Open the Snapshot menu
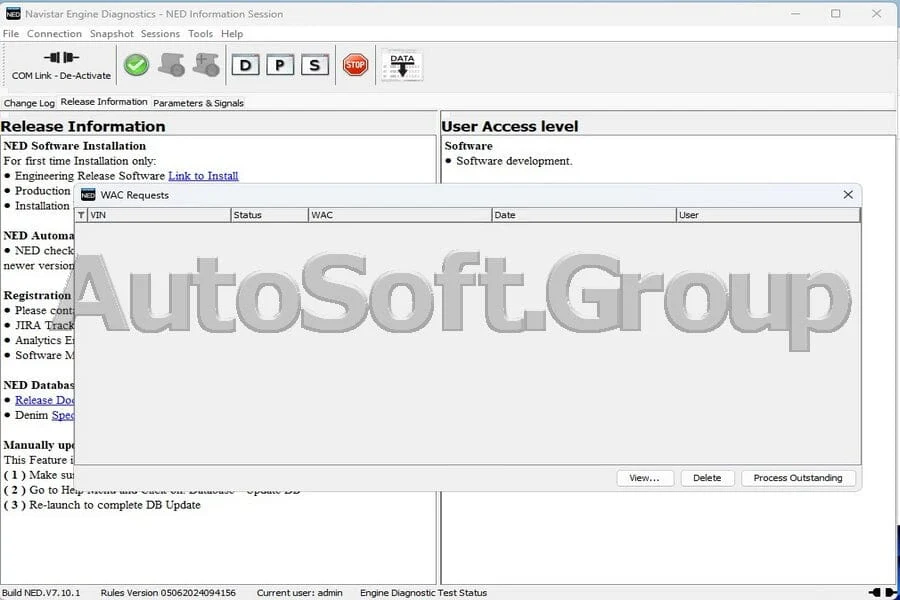The height and width of the screenshot is (600, 900). pos(111,34)
